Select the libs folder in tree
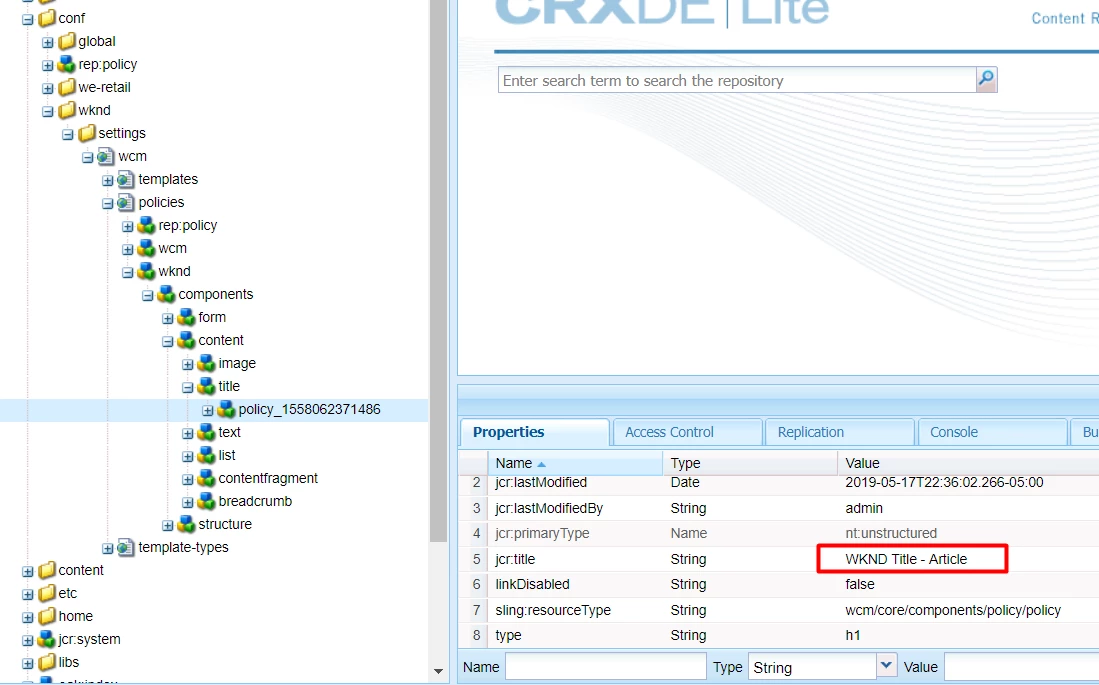The image size is (1099, 685). click(x=69, y=662)
